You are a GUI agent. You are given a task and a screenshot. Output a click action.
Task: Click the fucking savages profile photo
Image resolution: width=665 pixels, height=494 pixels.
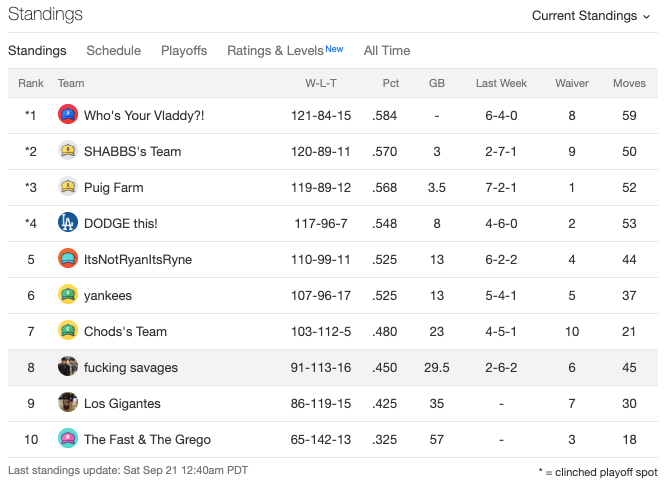tap(68, 367)
